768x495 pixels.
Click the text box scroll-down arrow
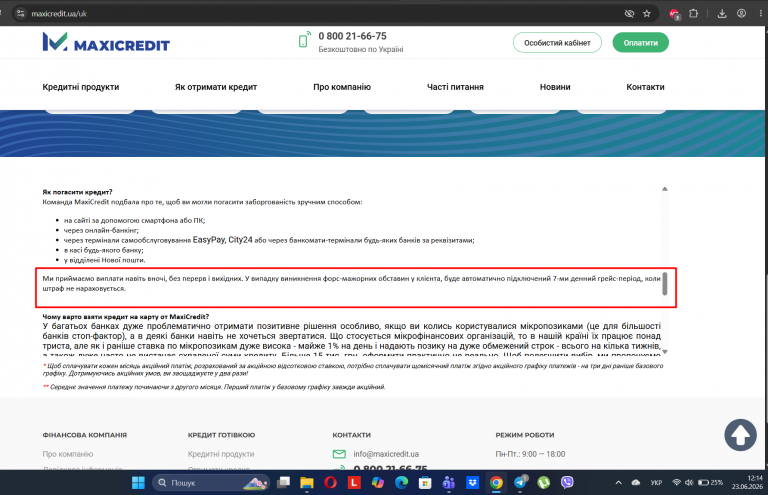click(x=665, y=352)
